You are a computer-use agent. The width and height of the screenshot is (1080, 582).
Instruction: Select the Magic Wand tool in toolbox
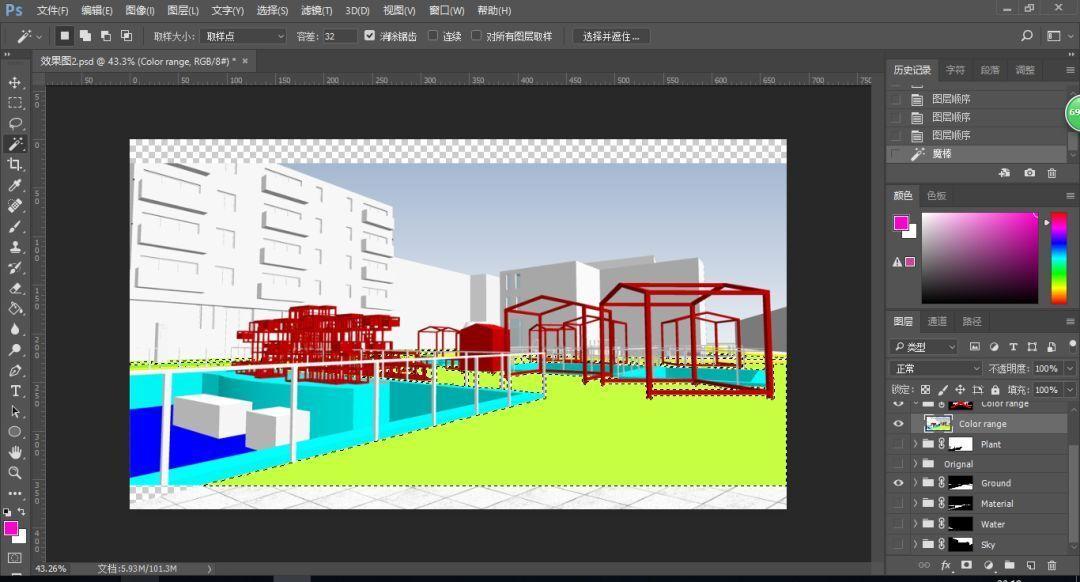pyautogui.click(x=15, y=143)
